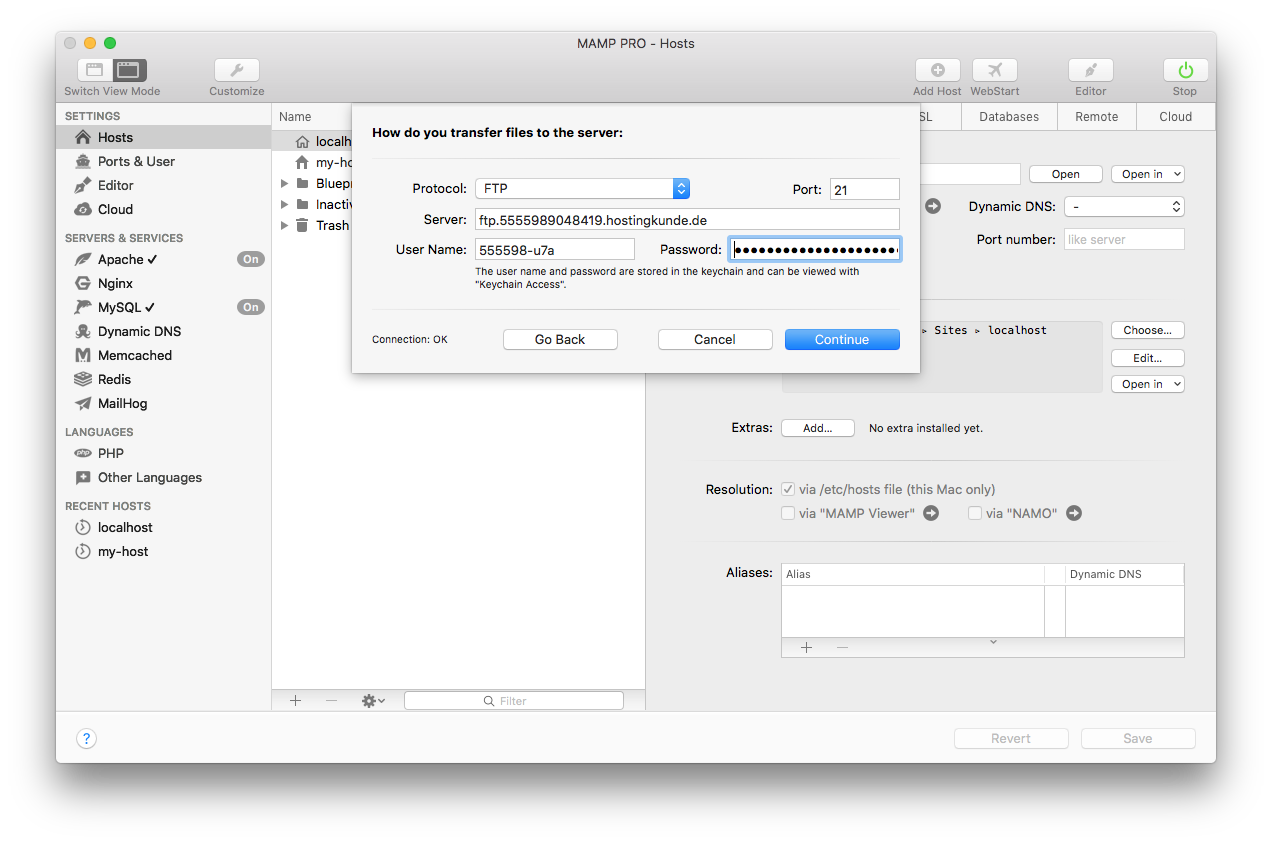Enable resolution via NAMO
Screen dimensions: 1272x843
click(974, 513)
